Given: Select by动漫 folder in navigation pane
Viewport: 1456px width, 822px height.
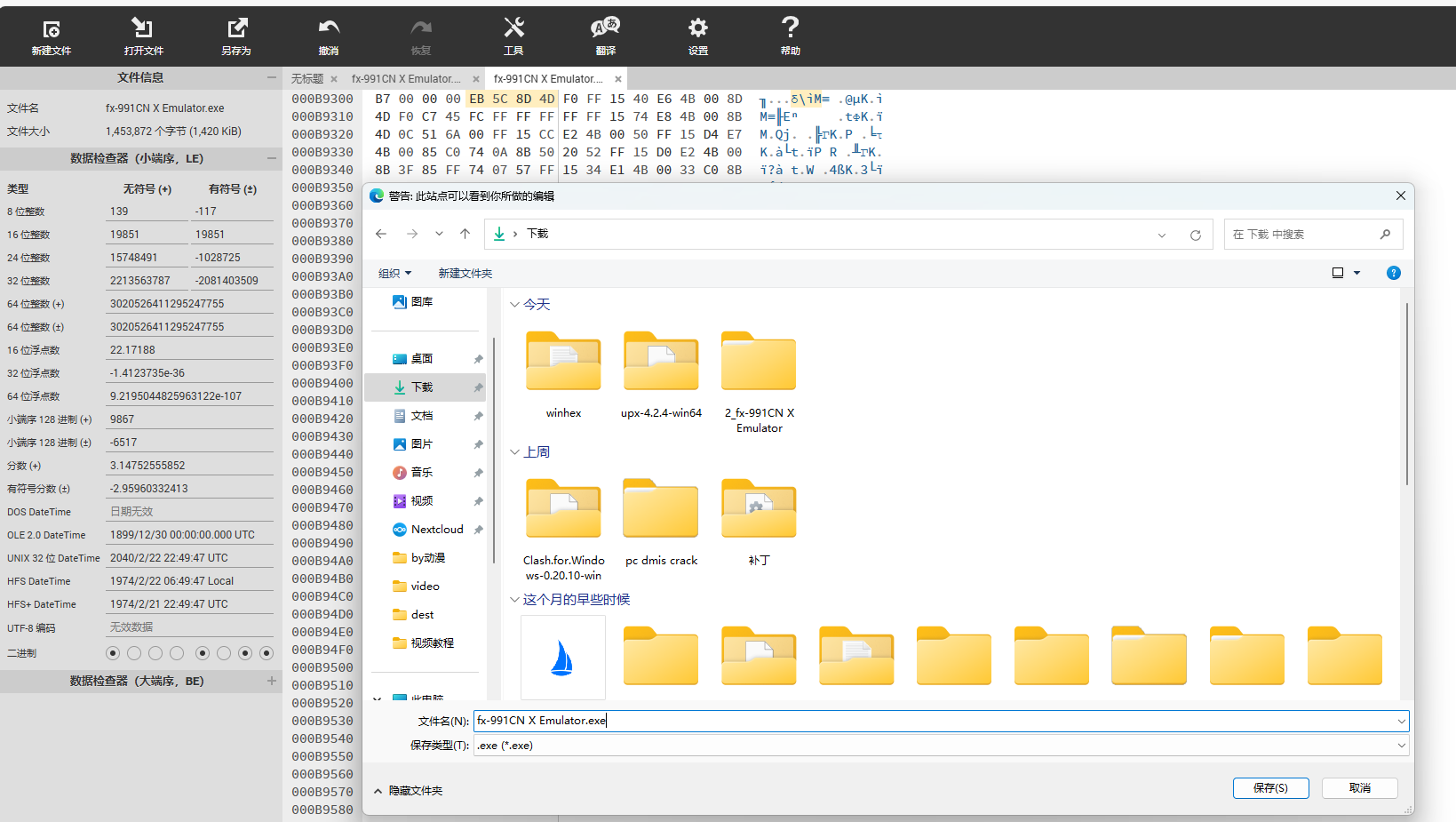Looking at the screenshot, I should point(419,558).
